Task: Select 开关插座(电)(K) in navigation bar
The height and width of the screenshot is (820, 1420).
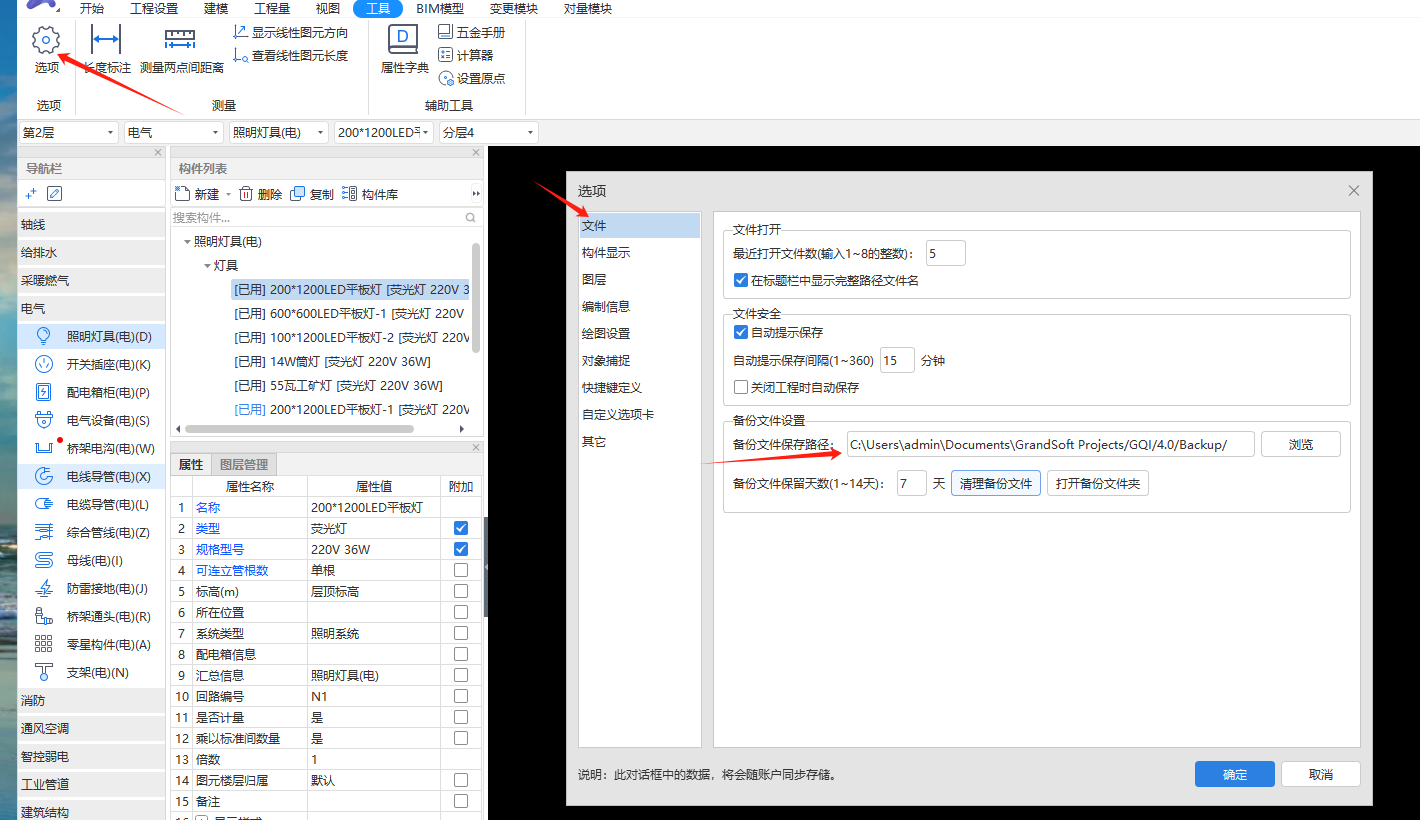Action: pos(92,365)
